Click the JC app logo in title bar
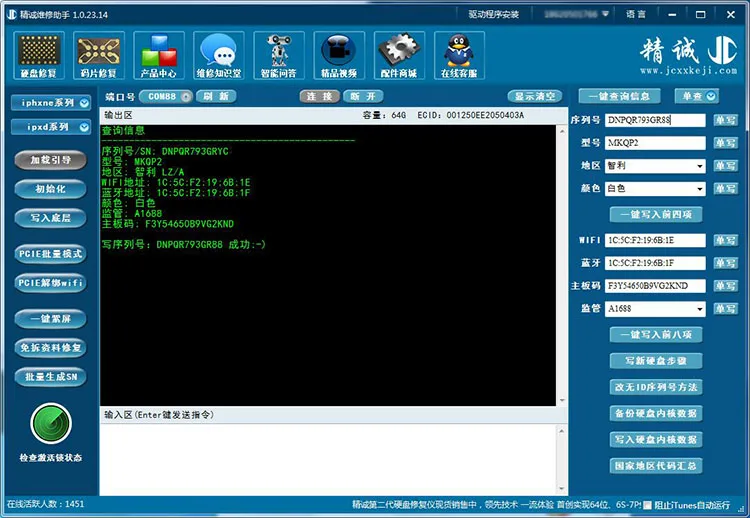This screenshot has height=518, width=750. pos(12,14)
